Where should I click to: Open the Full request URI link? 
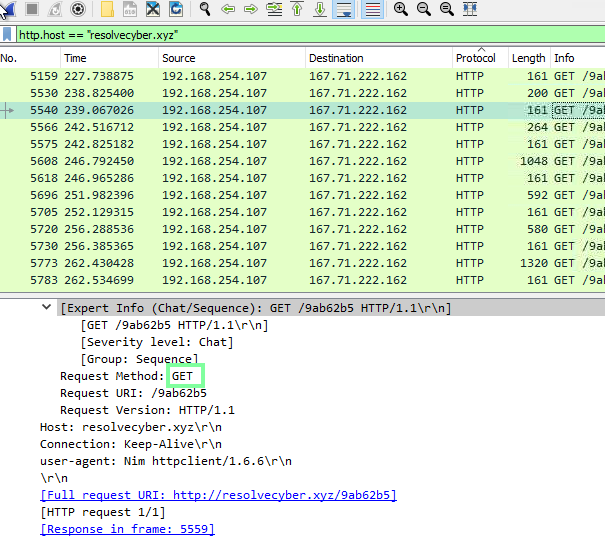218,495
